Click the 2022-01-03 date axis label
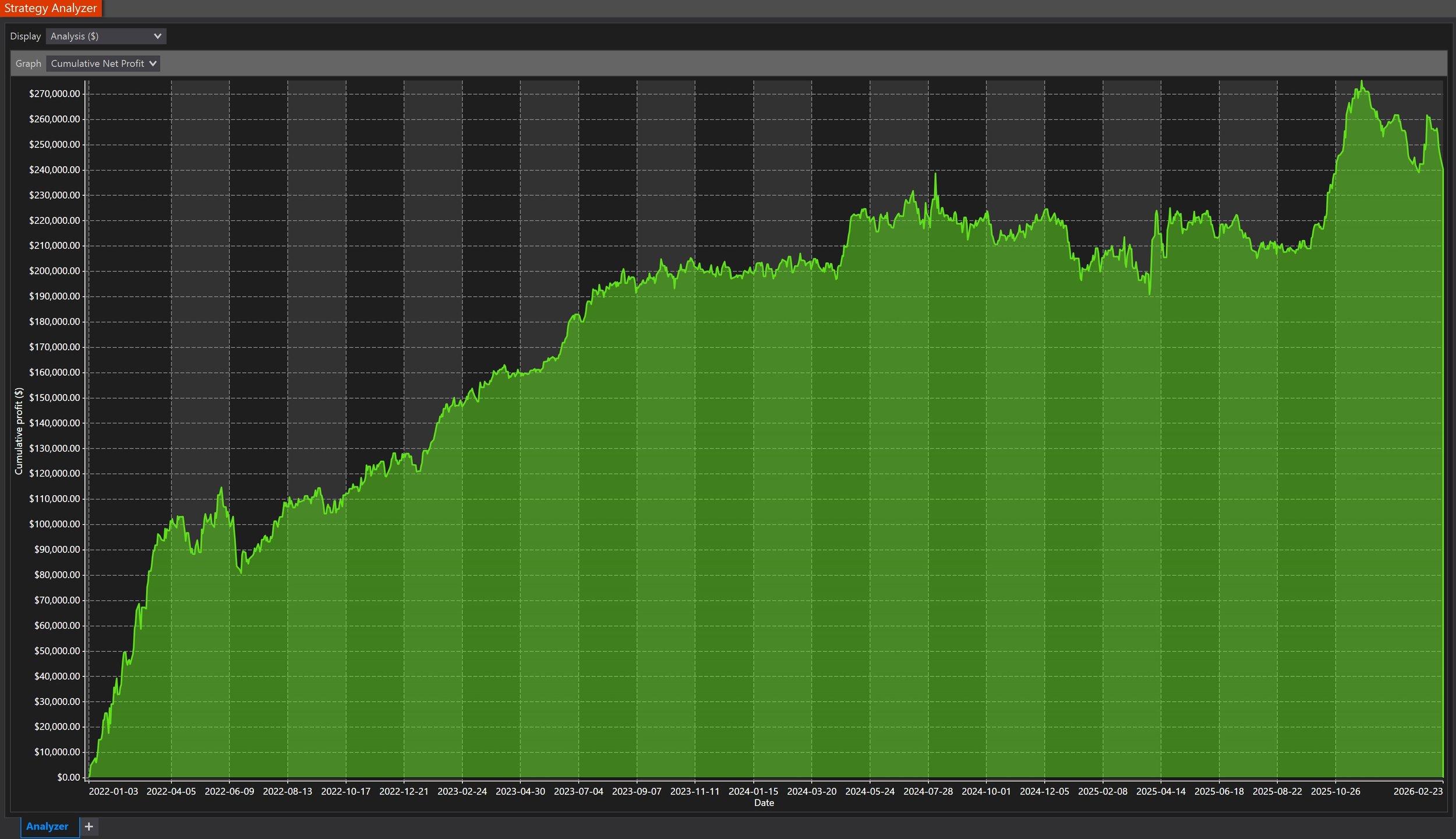The width and height of the screenshot is (1456, 839). point(114,791)
